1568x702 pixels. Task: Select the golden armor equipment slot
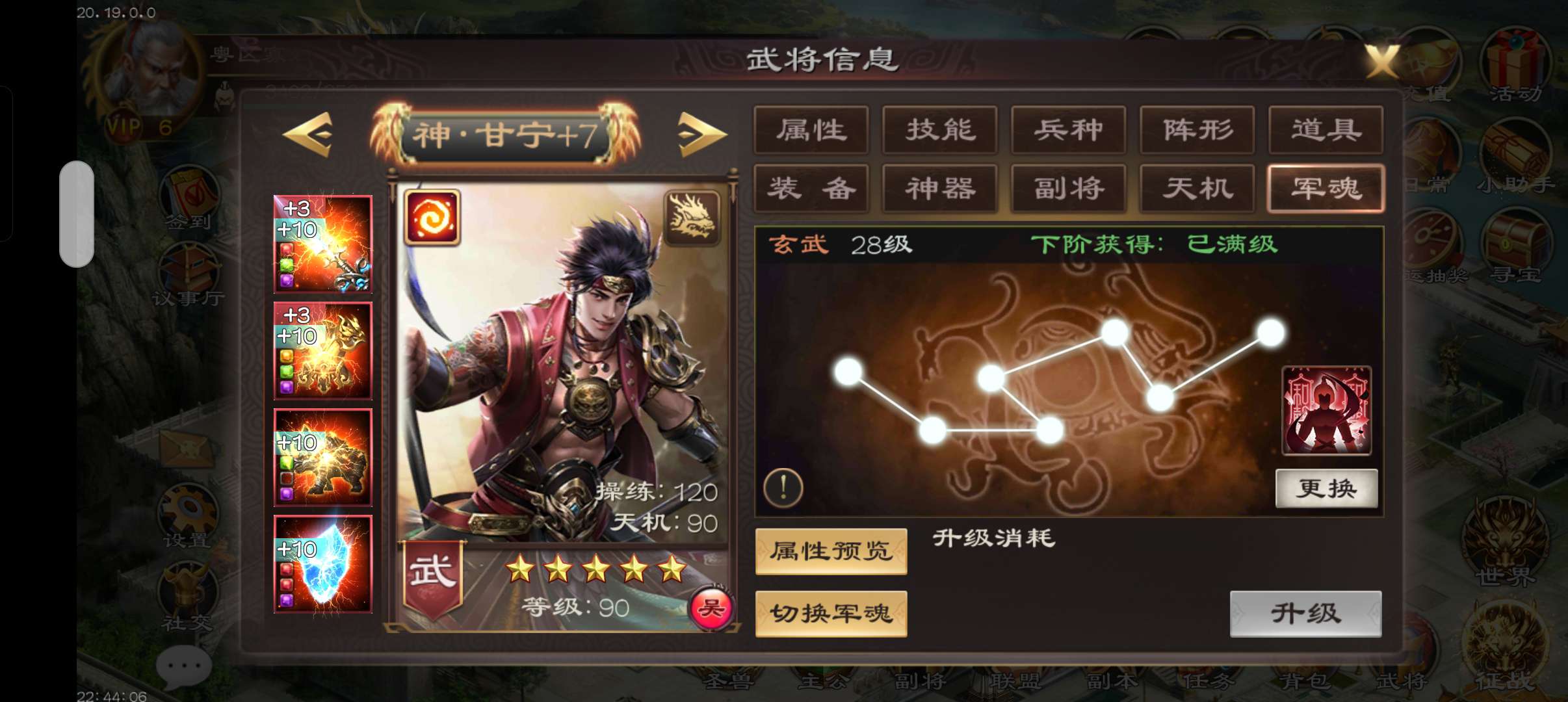pyautogui.click(x=323, y=350)
